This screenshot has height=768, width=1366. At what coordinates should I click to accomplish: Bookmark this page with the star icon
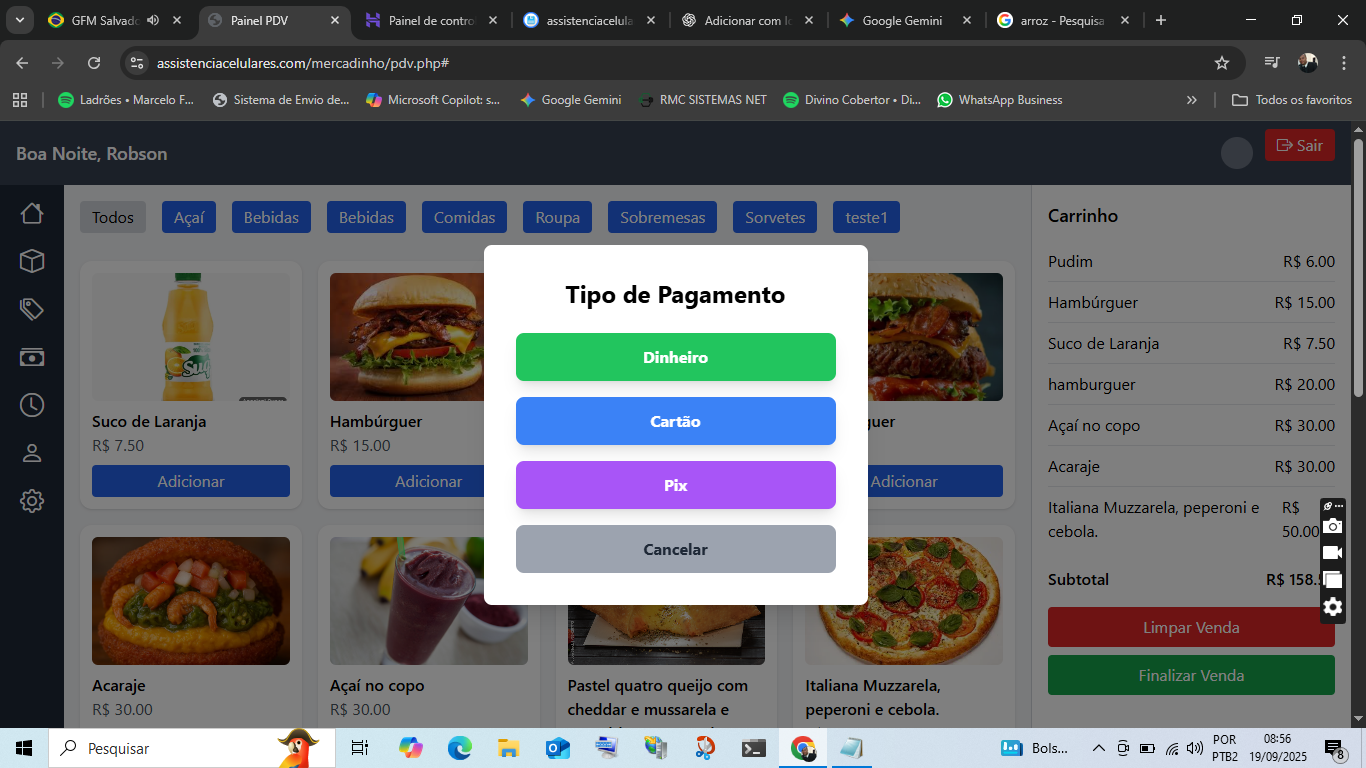(1221, 63)
